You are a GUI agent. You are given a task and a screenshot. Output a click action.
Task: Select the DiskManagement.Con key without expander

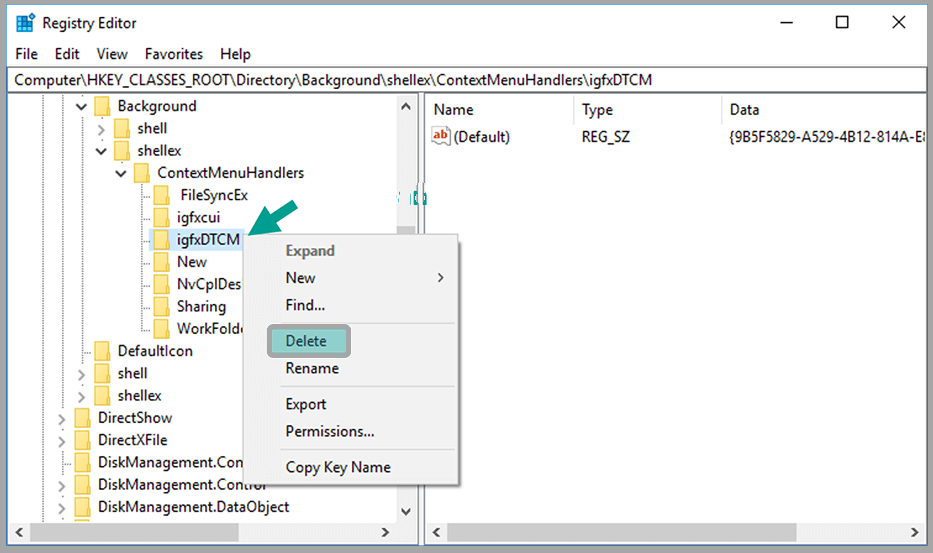pyautogui.click(x=170, y=463)
